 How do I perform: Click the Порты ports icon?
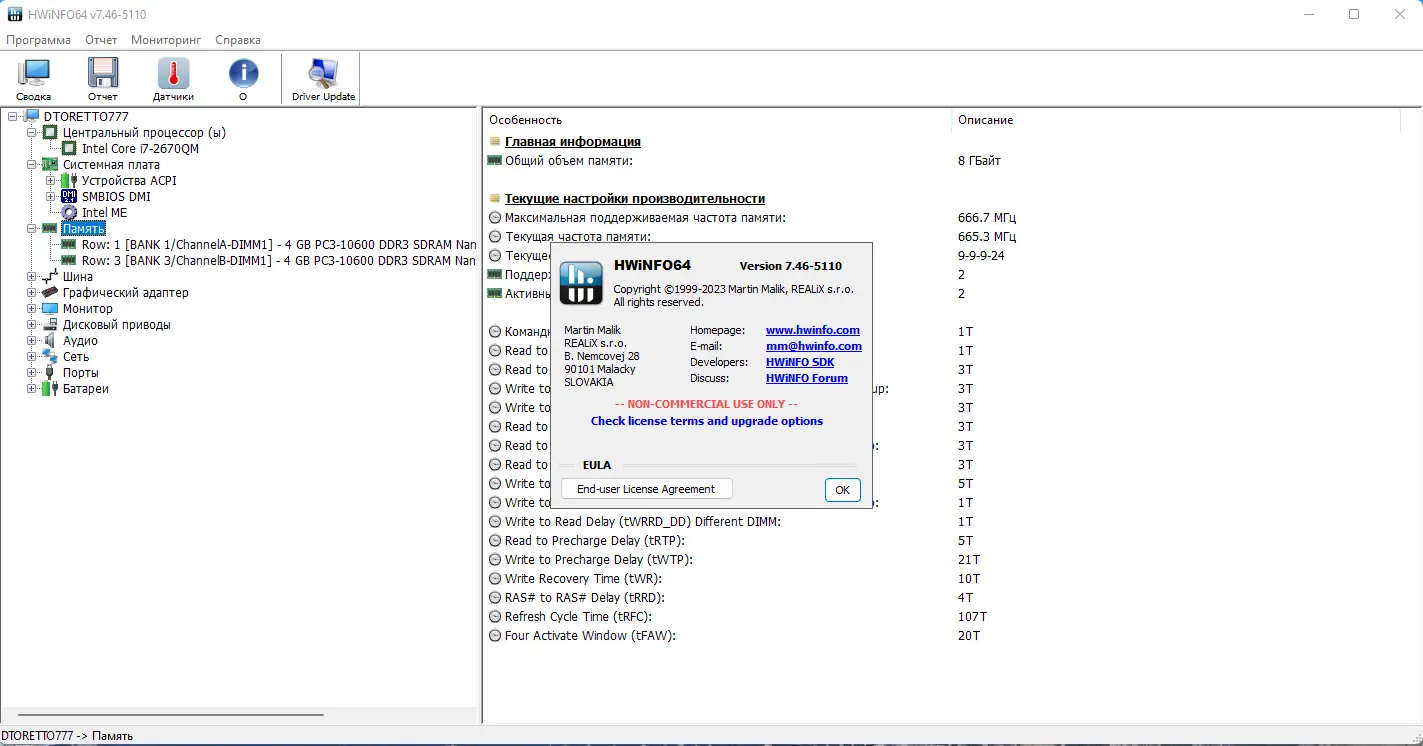pyautogui.click(x=50, y=372)
